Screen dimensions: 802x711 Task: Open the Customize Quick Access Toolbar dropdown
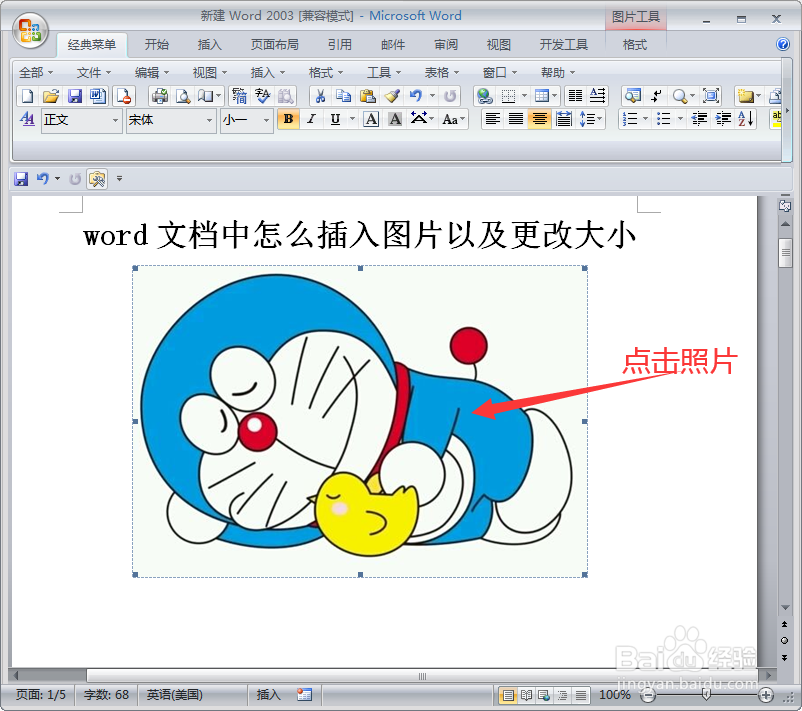pyautogui.click(x=119, y=179)
